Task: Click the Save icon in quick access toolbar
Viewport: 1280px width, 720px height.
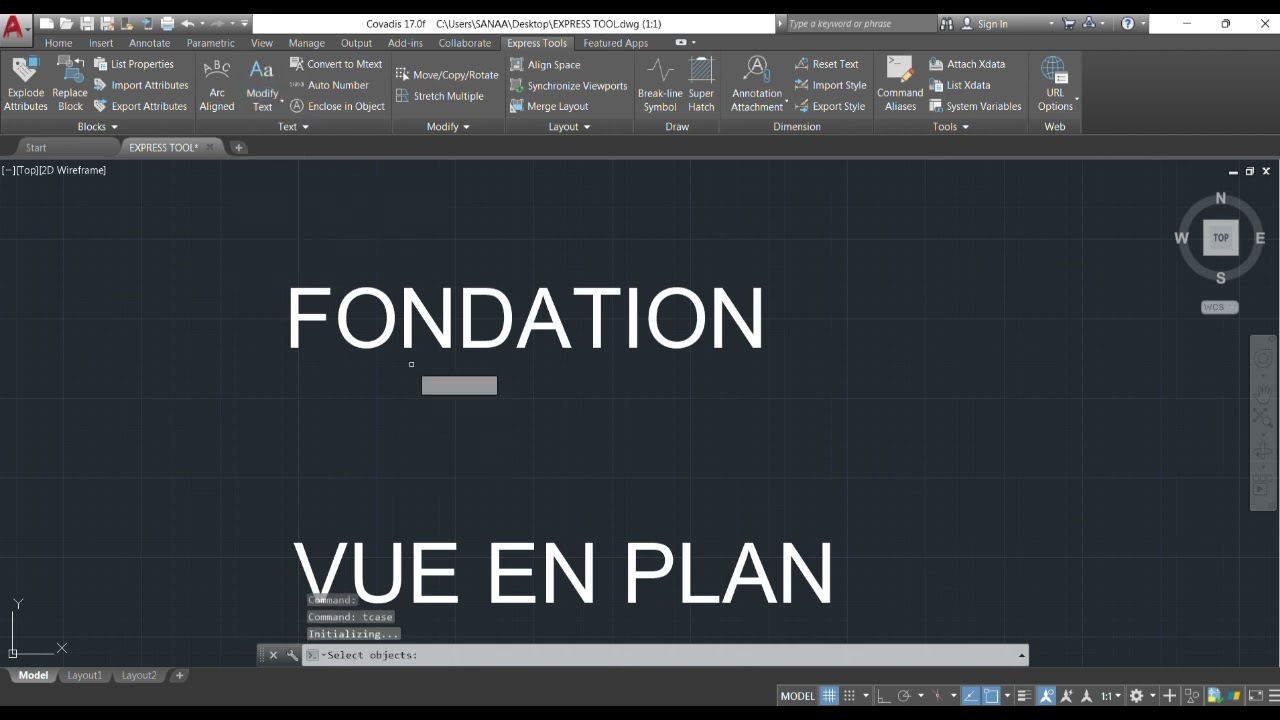Action: [x=87, y=23]
